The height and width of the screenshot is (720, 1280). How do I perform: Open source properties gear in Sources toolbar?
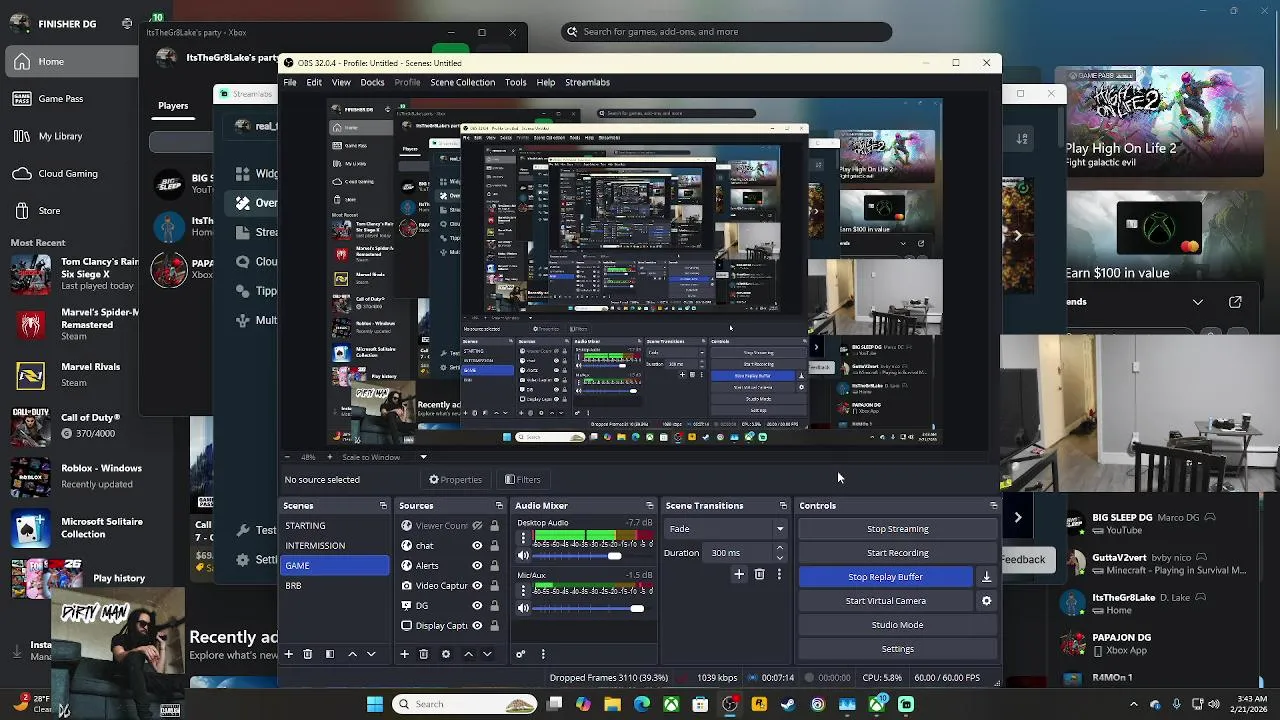(446, 654)
